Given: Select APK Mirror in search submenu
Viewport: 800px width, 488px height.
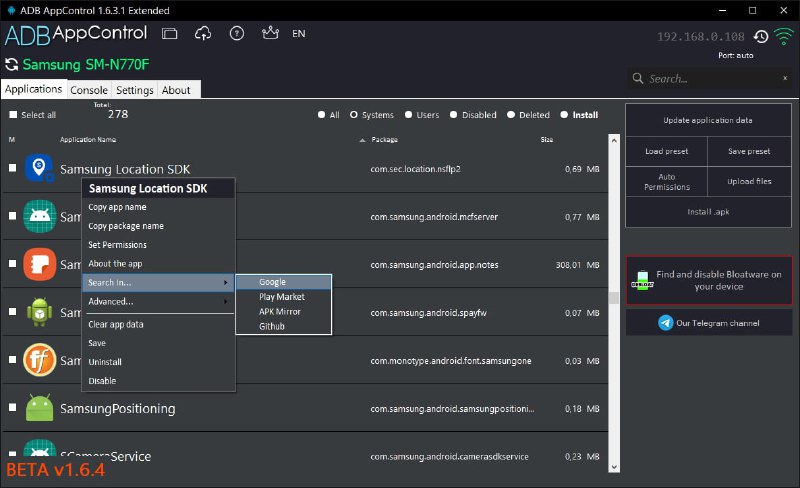Looking at the screenshot, I should point(284,312).
